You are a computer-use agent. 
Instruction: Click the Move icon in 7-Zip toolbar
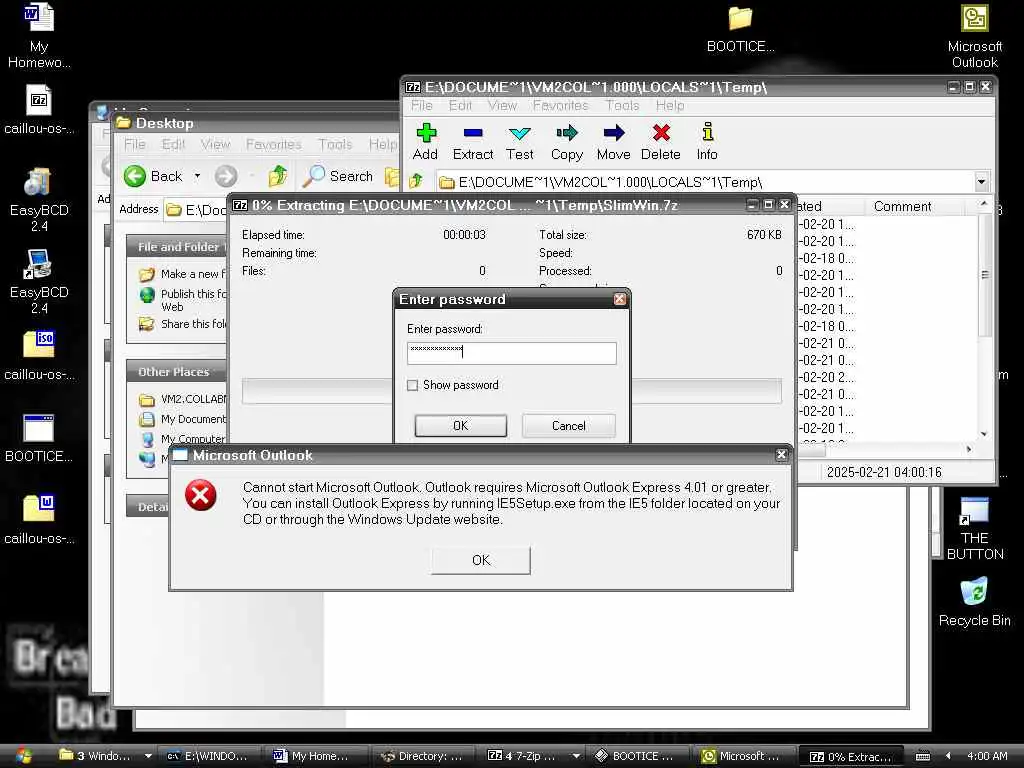point(613,133)
